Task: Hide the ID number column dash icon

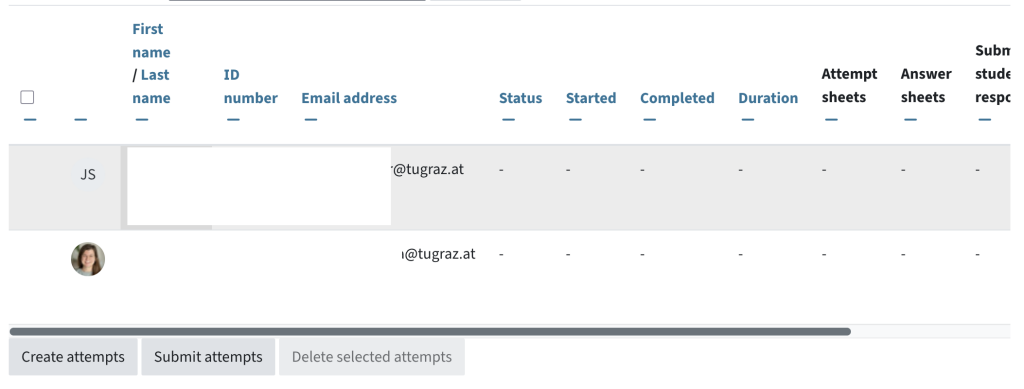Action: pyautogui.click(x=233, y=119)
